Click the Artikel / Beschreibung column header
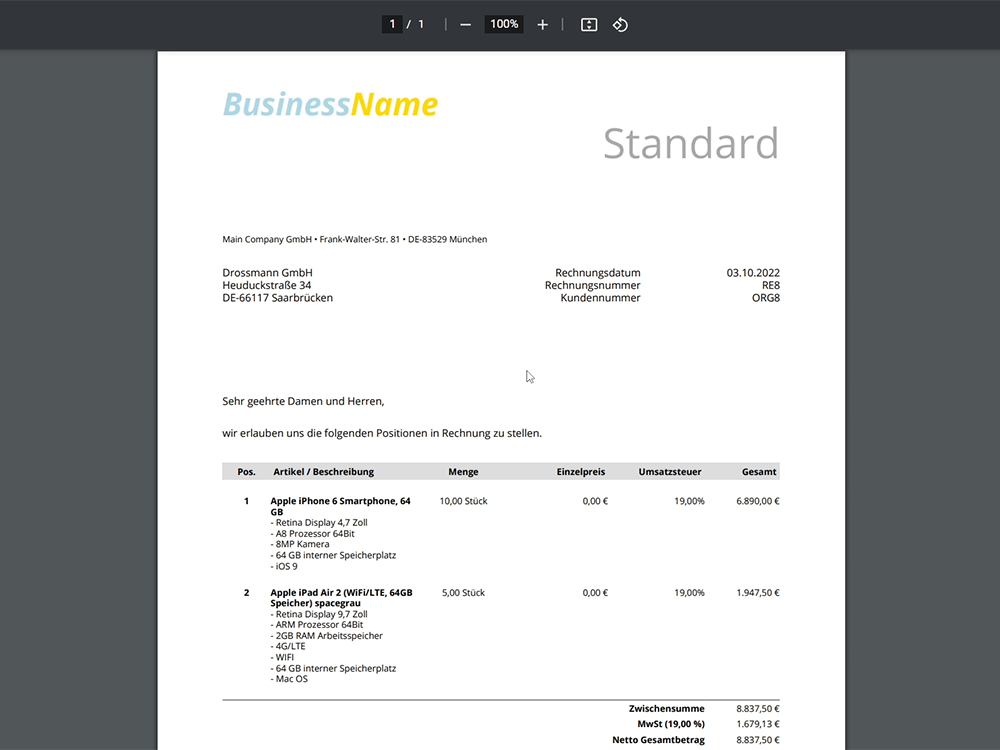 coord(323,472)
